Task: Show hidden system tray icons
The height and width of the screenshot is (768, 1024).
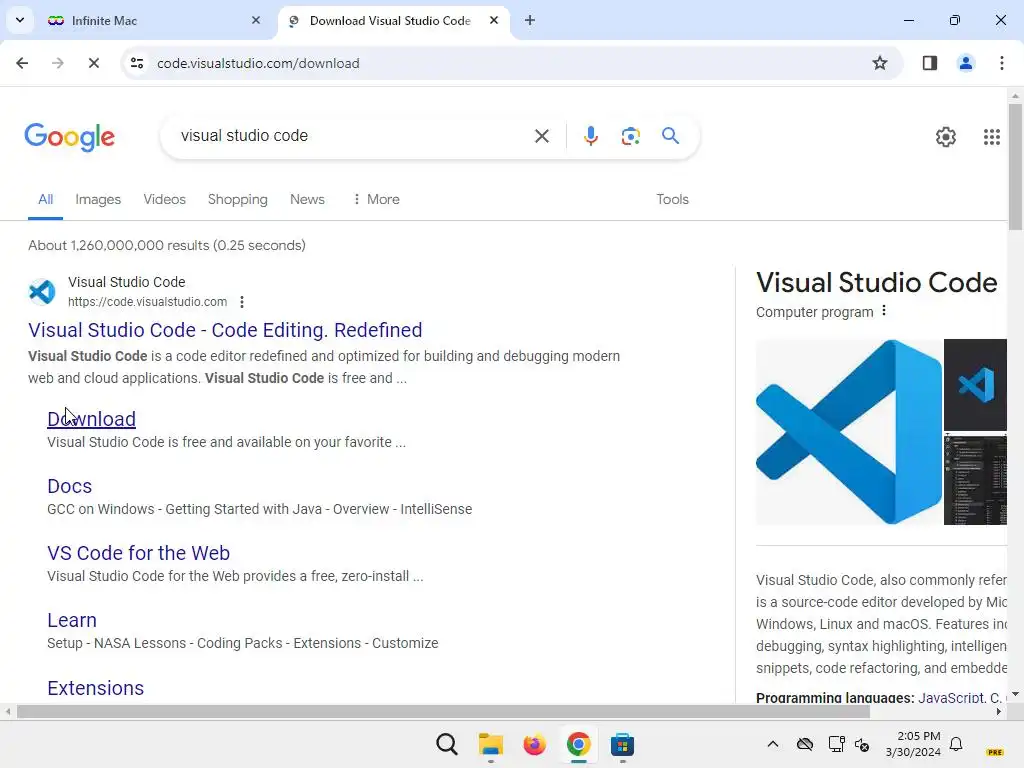Action: pos(773,744)
